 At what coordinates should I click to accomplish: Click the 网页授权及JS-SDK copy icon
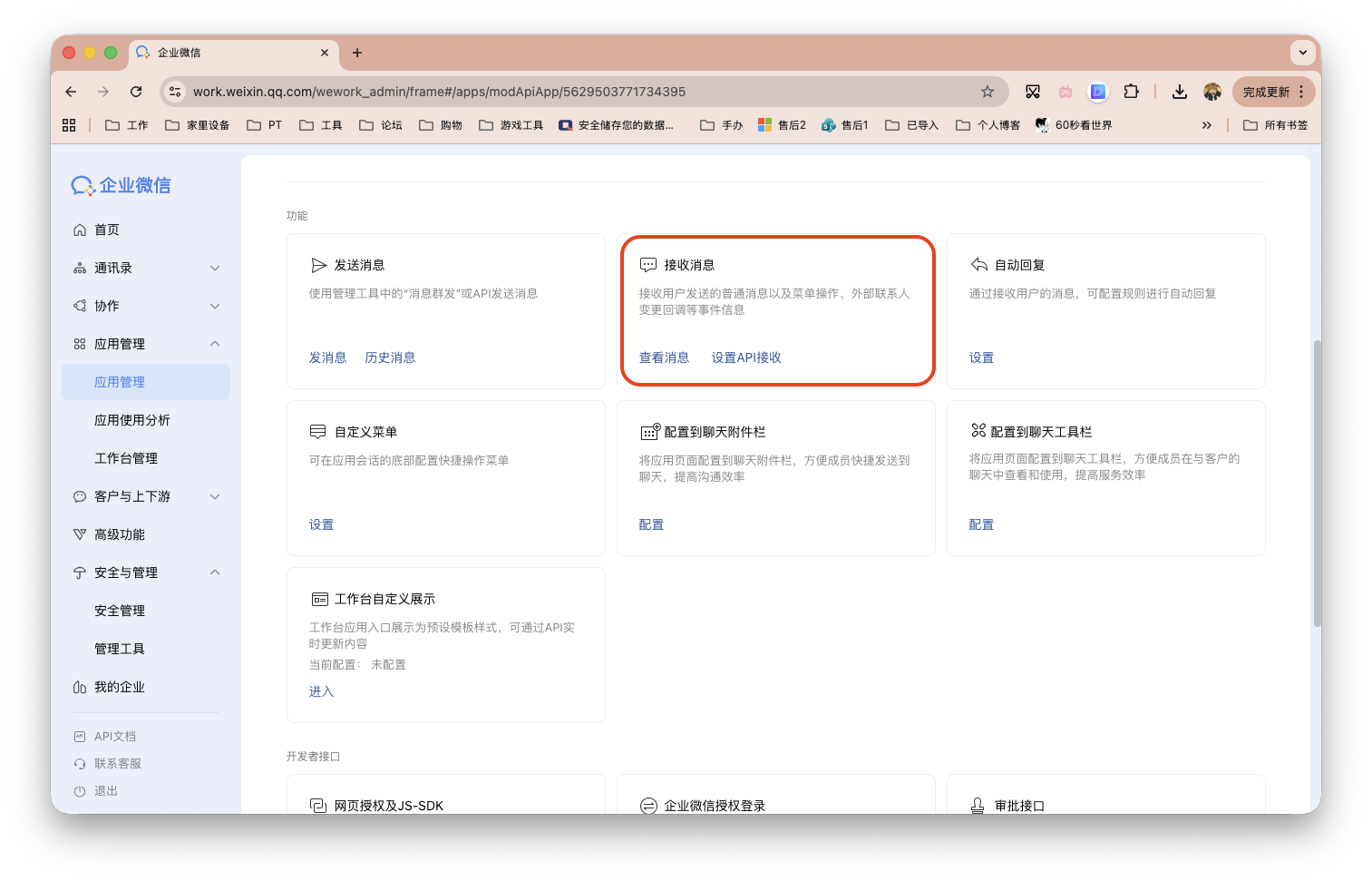[x=316, y=804]
